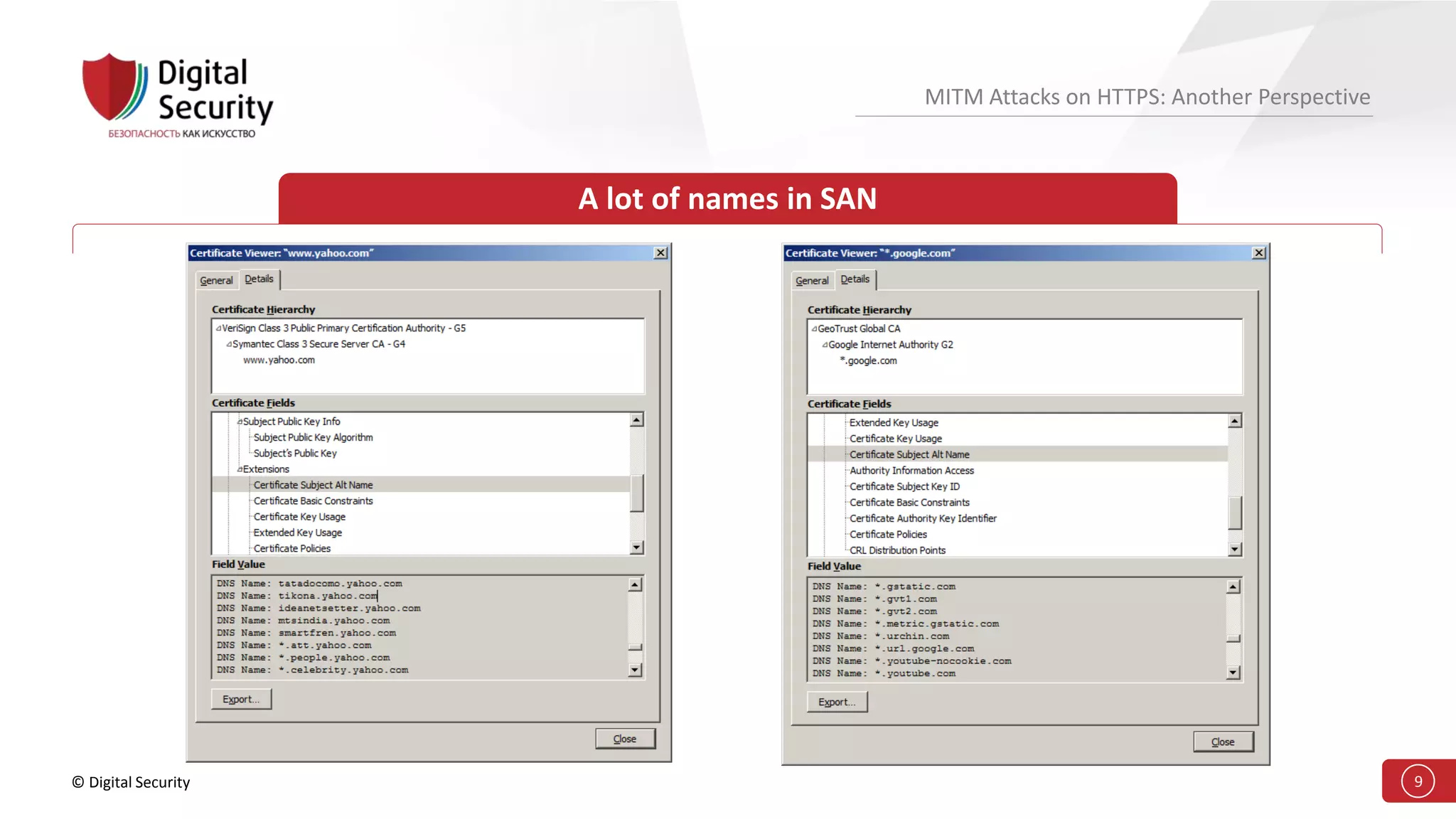The image size is (1456, 819).
Task: Click up arrow of yahoo Field Value scrollbar
Action: click(x=636, y=584)
